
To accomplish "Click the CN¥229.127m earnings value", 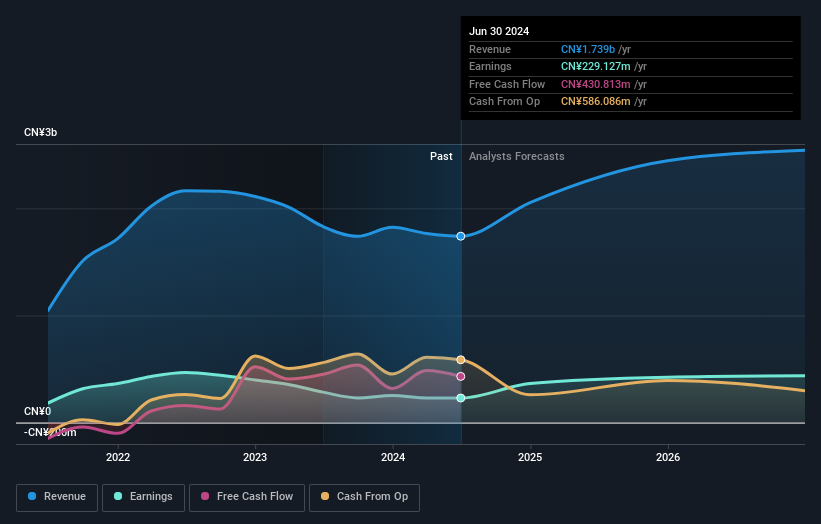I will pos(595,66).
